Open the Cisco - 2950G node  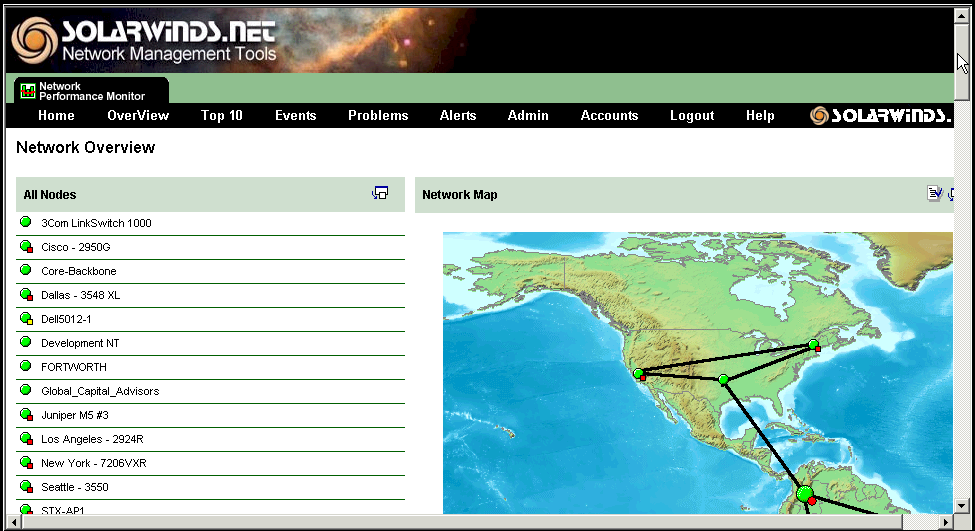click(x=76, y=247)
